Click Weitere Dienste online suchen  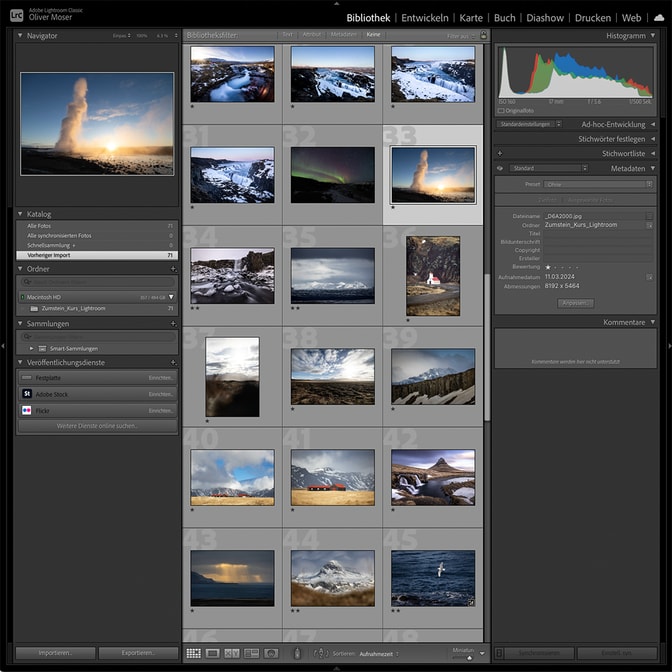97,426
